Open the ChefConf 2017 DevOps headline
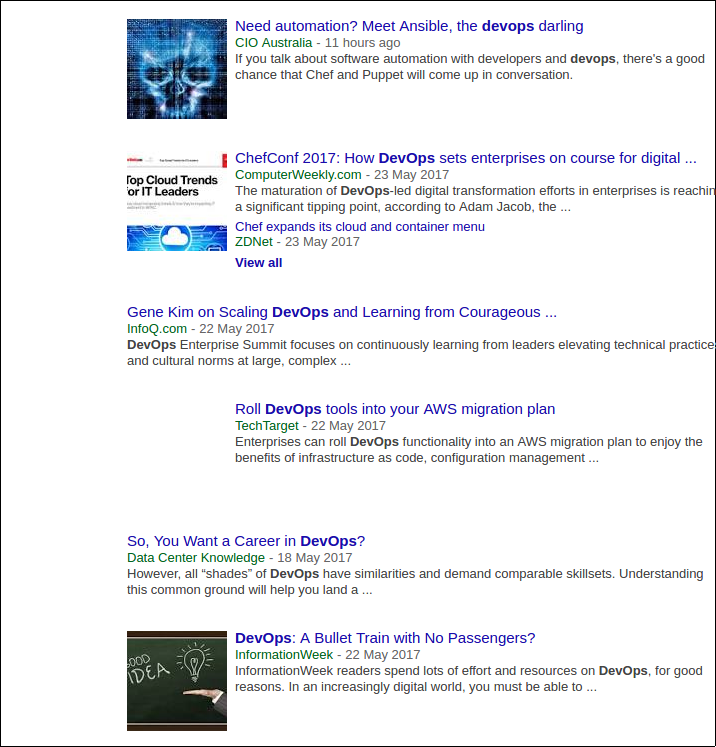716x747 pixels. tap(465, 158)
